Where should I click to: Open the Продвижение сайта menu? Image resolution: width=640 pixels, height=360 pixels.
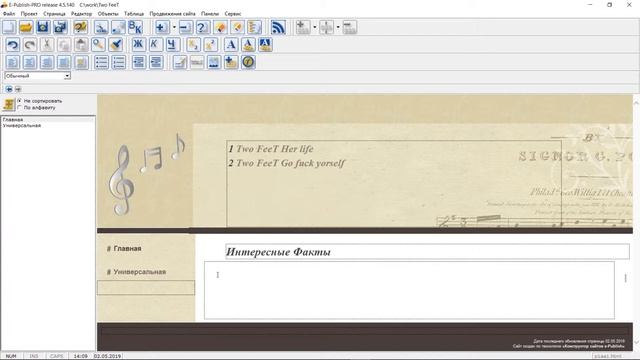pos(172,13)
